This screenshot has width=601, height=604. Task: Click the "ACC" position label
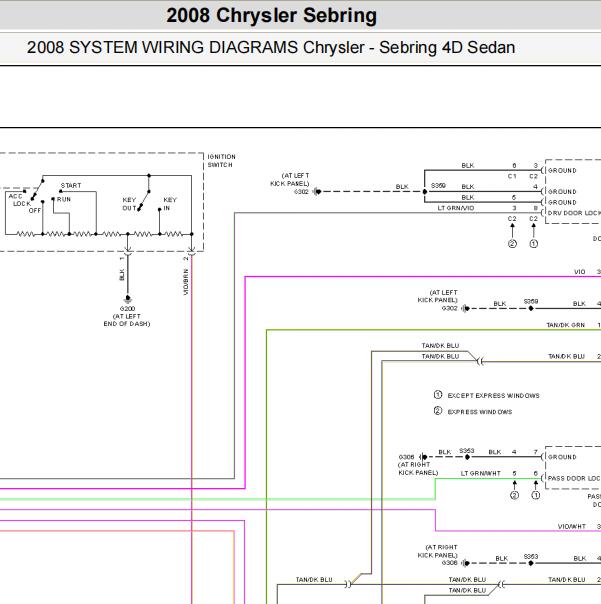click(15, 196)
